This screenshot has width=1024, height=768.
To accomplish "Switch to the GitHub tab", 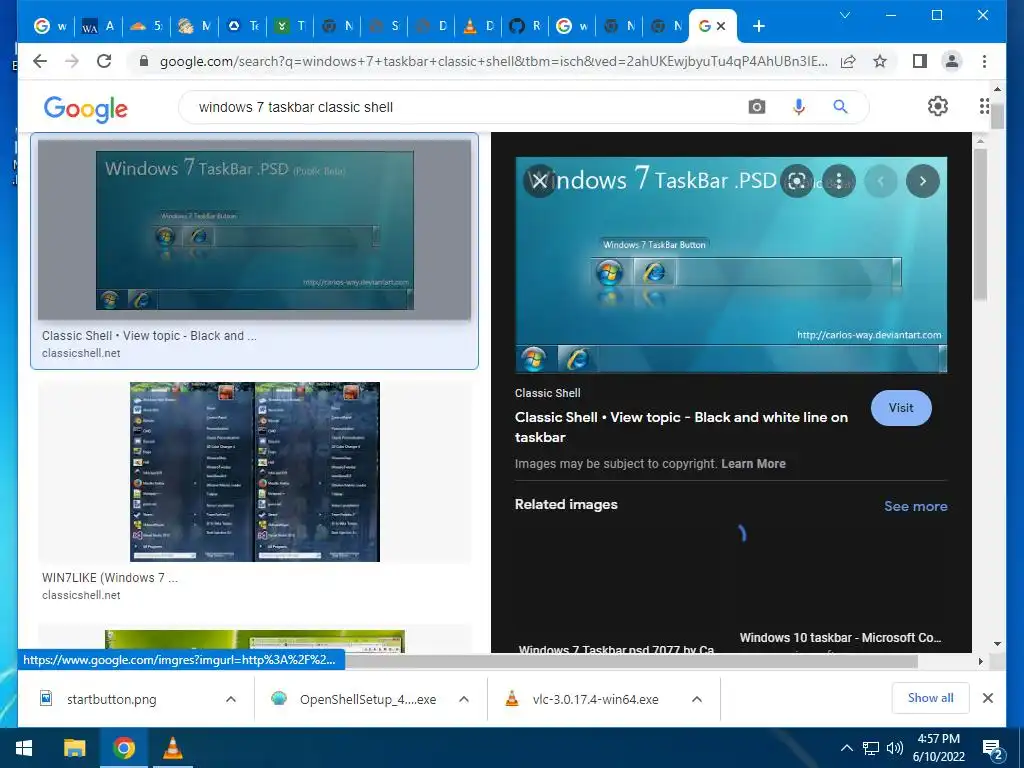I will coord(525,26).
